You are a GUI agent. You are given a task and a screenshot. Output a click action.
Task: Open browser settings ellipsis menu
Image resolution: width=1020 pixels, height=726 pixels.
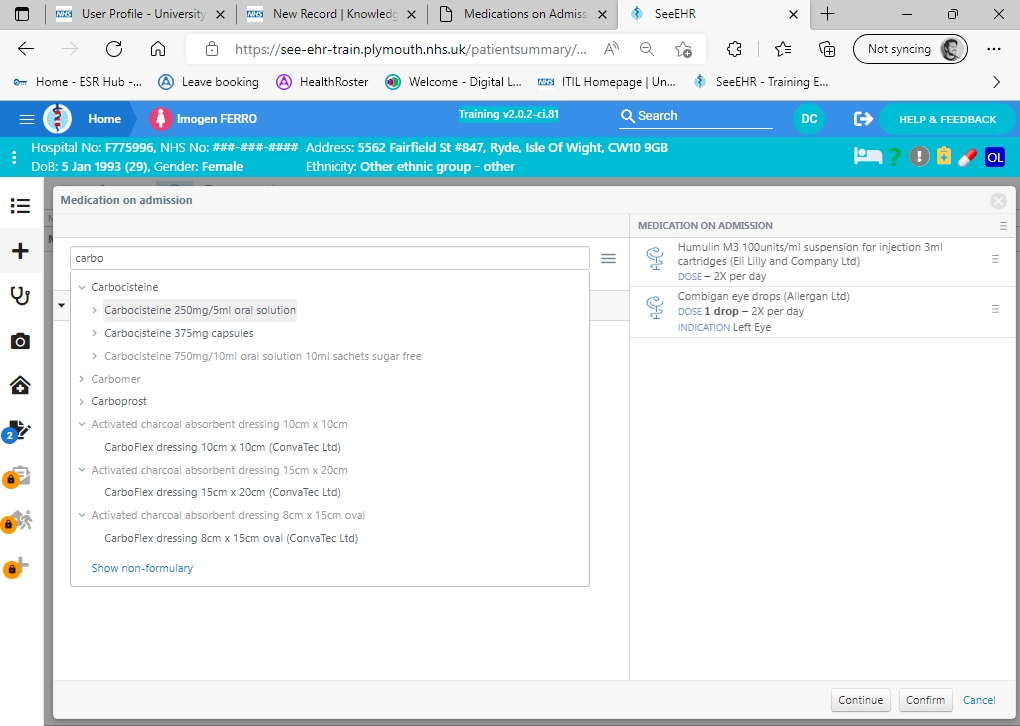(993, 49)
